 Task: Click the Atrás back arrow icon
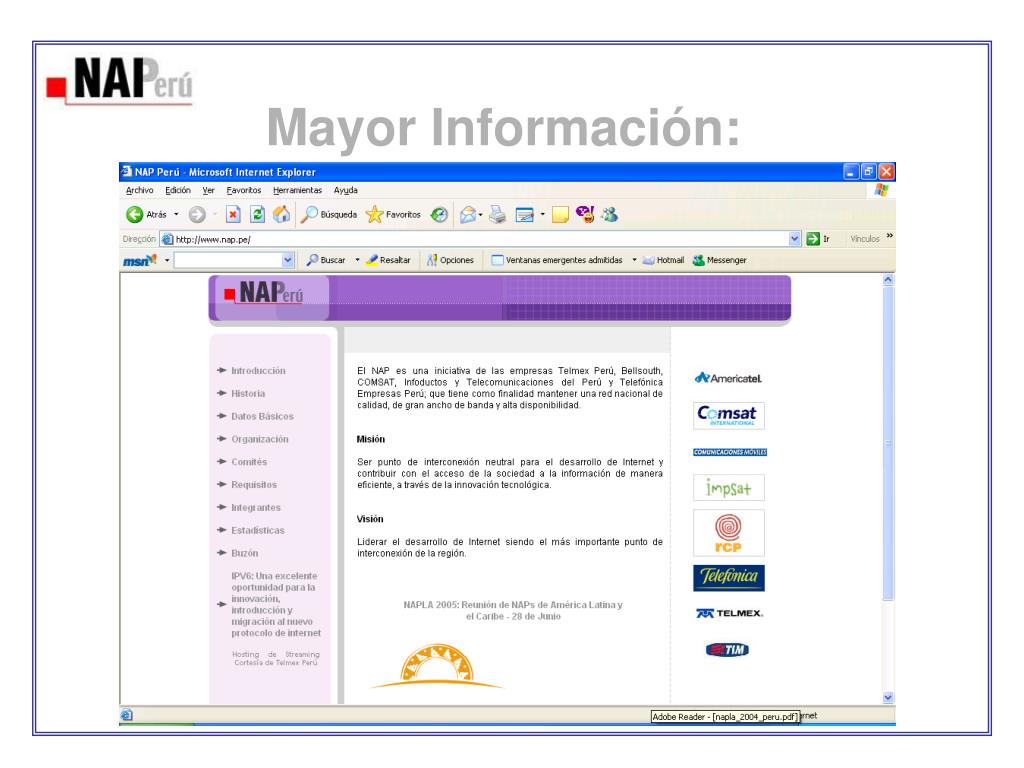(135, 214)
